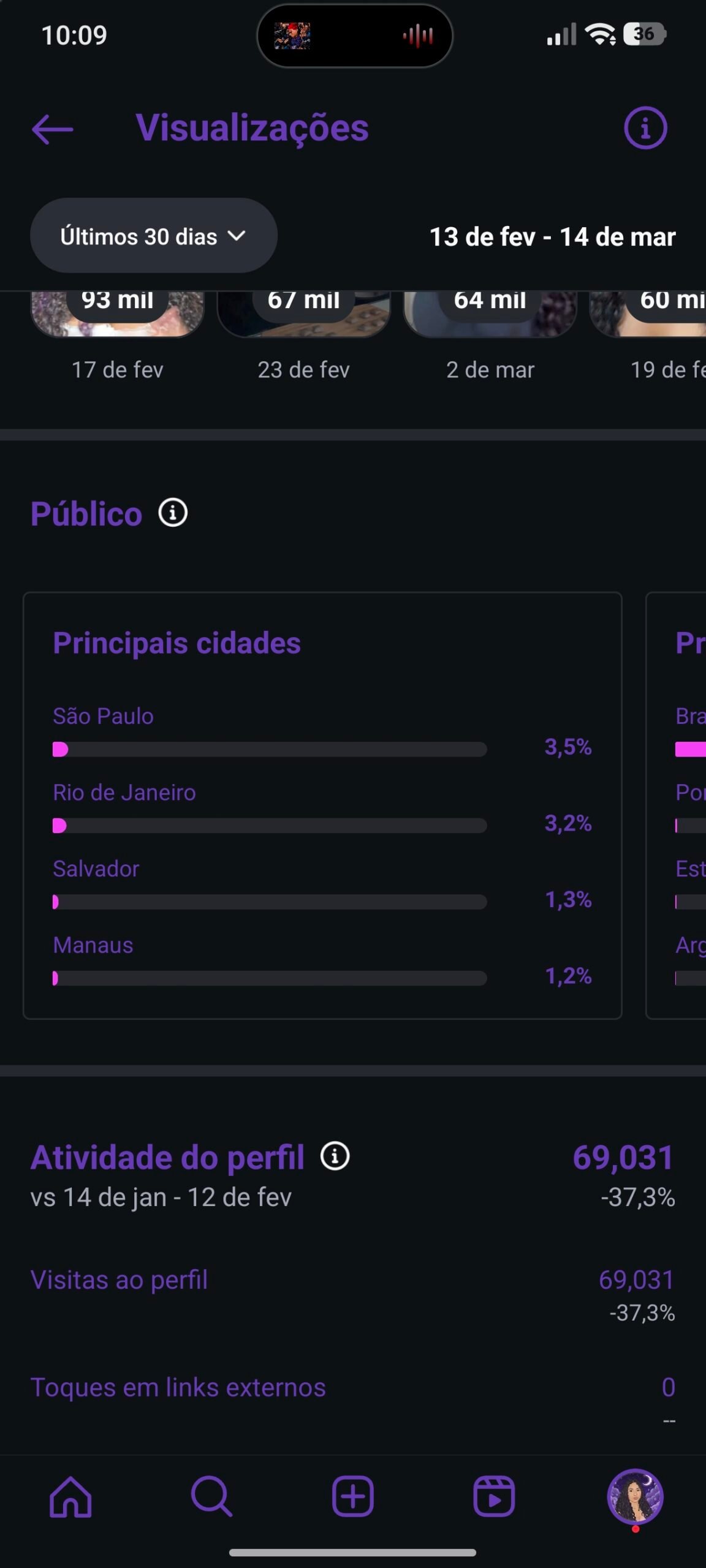Tap the Dynamic Island now-playing pill

(x=354, y=36)
